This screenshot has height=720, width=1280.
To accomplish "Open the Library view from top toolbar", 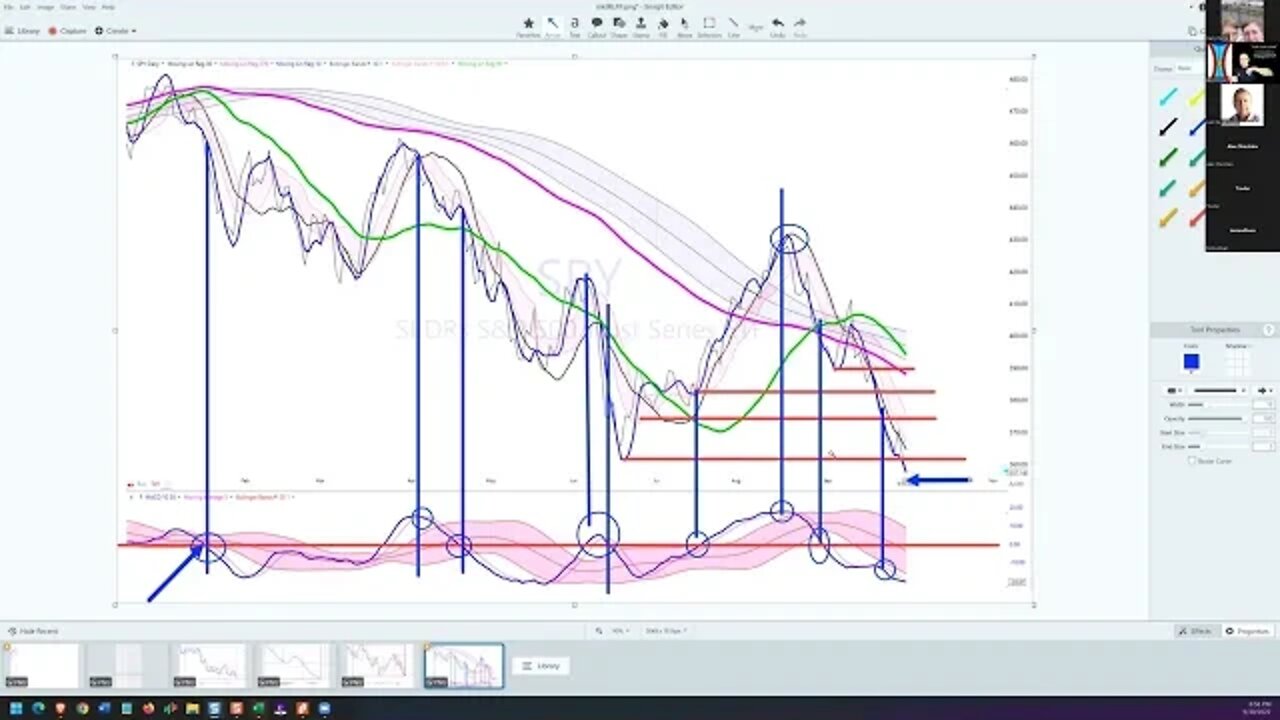I will tap(22, 31).
